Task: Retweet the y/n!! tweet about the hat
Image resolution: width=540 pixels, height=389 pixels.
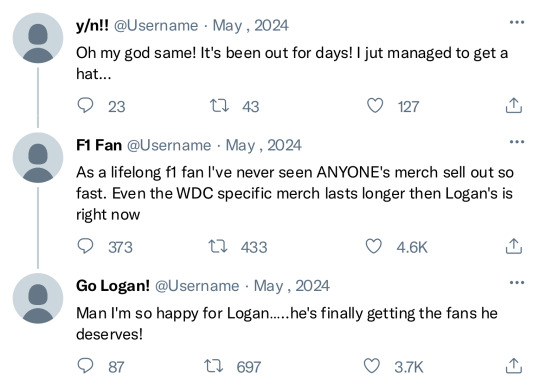Action: (219, 106)
